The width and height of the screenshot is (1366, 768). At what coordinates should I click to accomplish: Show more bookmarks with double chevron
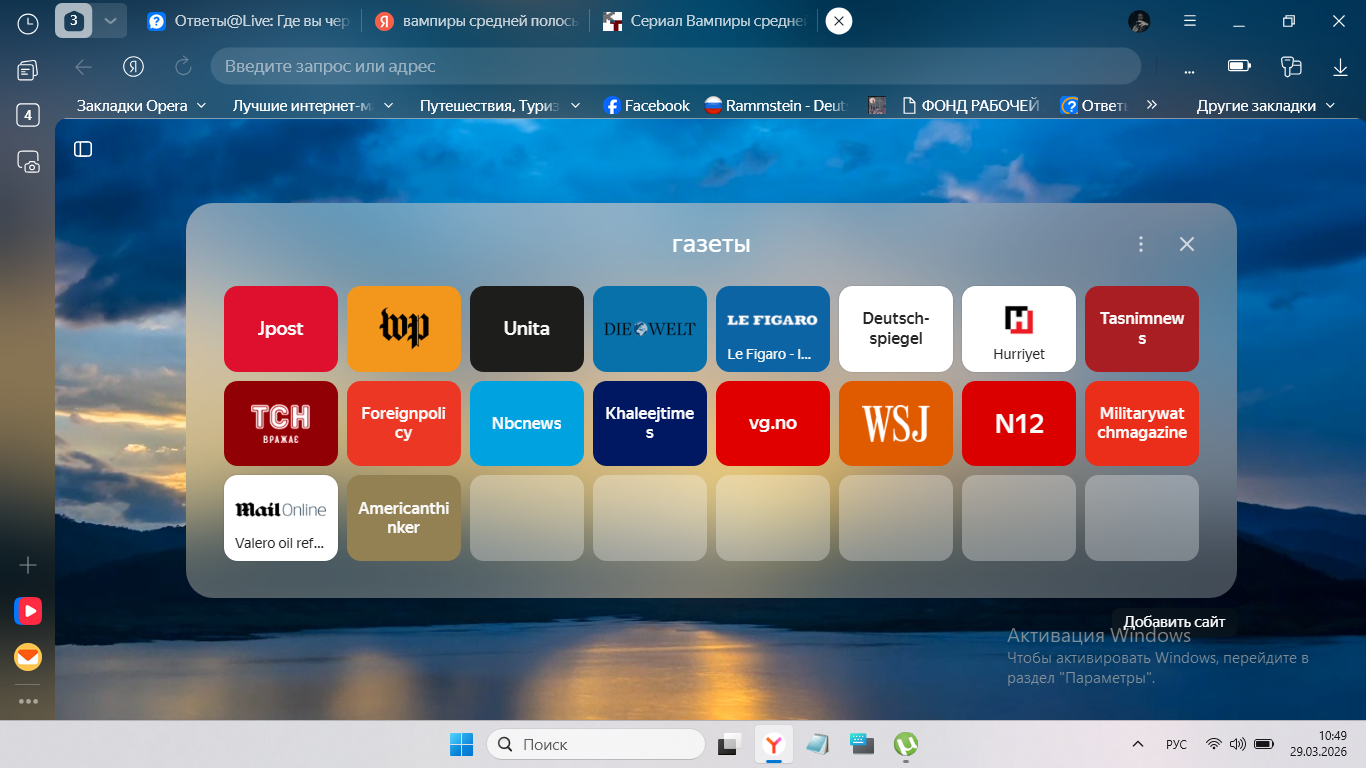[x=1152, y=104]
